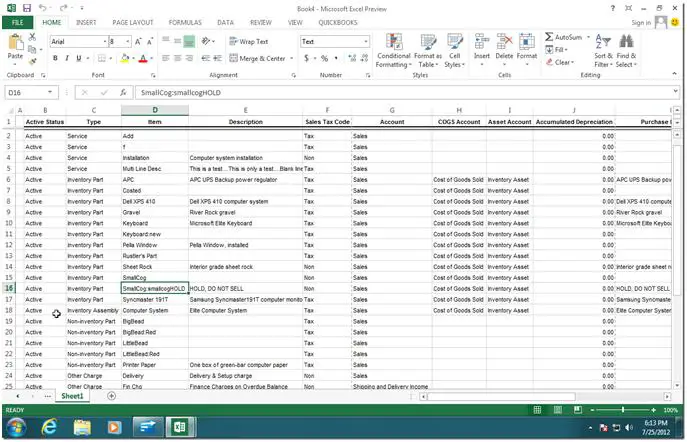Click the zoom slider in status bar

tap(623, 410)
